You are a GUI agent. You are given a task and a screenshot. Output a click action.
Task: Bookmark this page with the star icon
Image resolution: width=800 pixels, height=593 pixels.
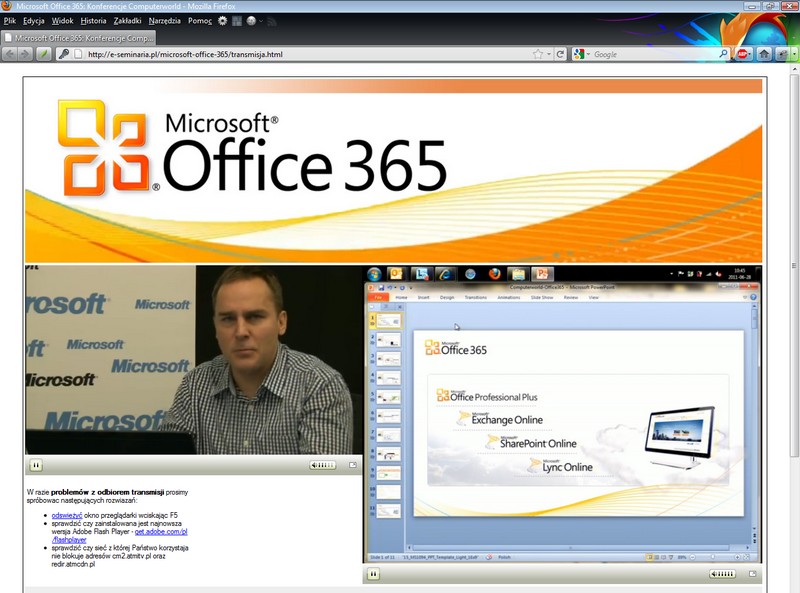(538, 54)
